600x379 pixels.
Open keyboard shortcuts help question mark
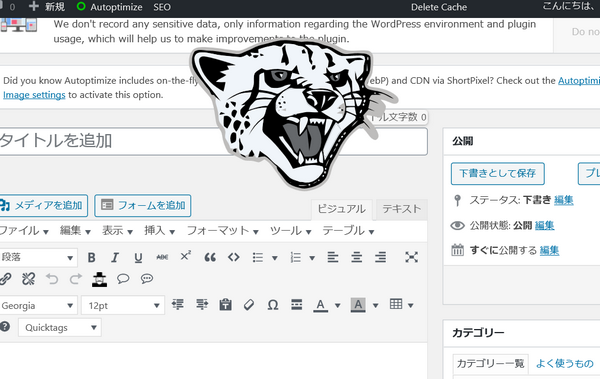coord(5,327)
